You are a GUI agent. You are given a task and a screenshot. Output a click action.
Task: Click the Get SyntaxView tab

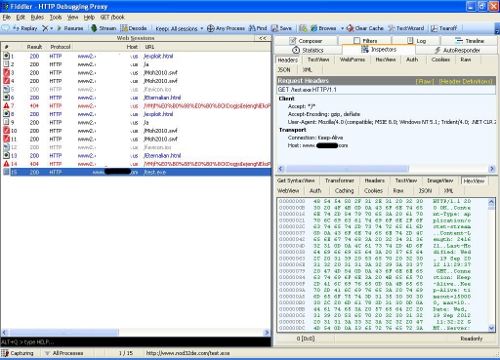(296, 180)
